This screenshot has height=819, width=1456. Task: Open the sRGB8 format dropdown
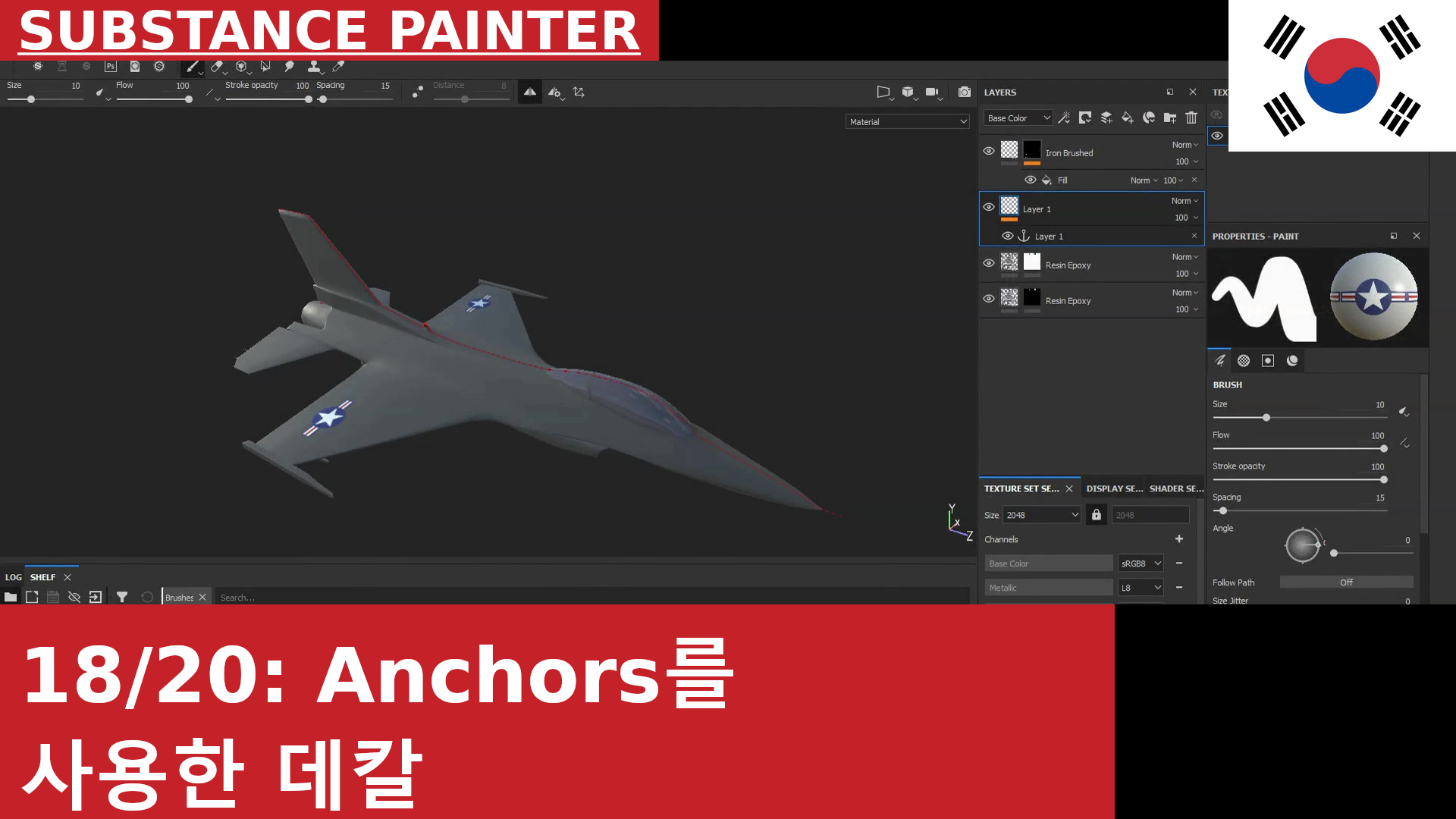click(1141, 563)
